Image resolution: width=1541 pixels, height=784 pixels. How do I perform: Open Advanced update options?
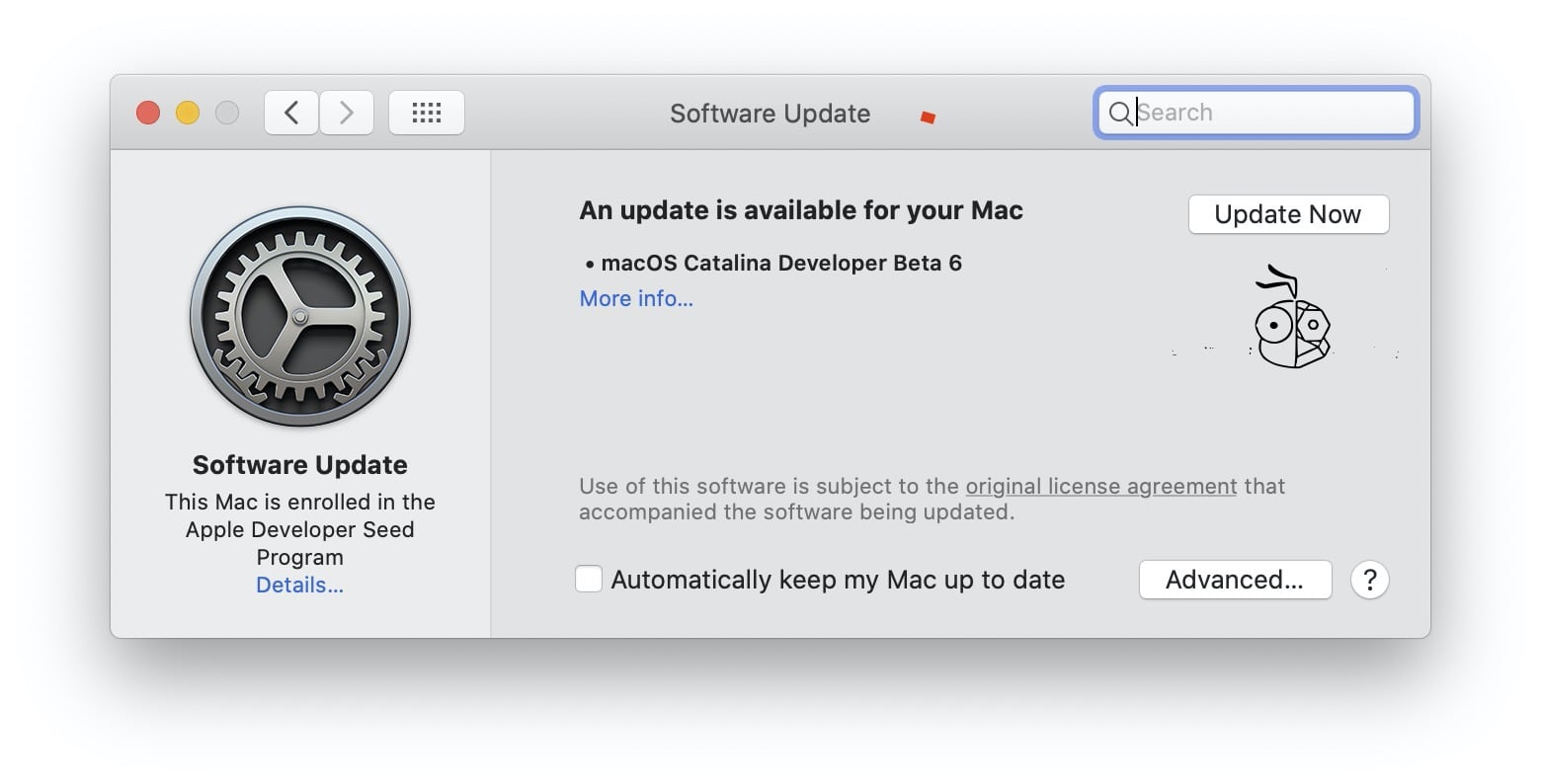click(1235, 580)
